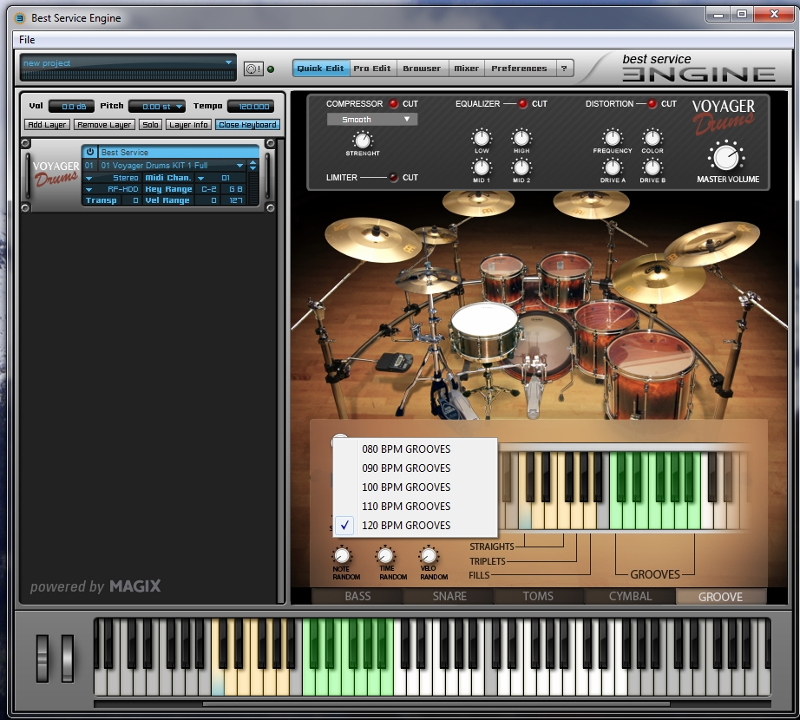The height and width of the screenshot is (720, 800).
Task: Select the GROOVE page tab
Action: pos(720,597)
